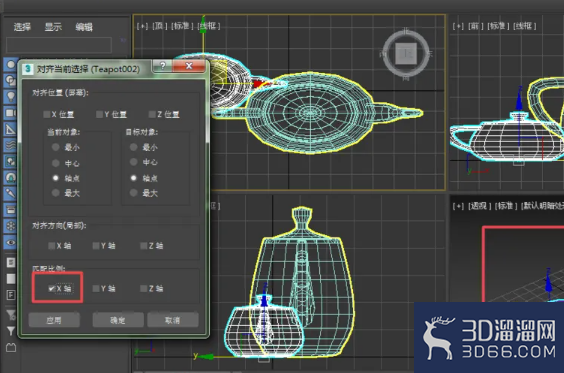Click the plain funnel filter icon

tap(11, 331)
